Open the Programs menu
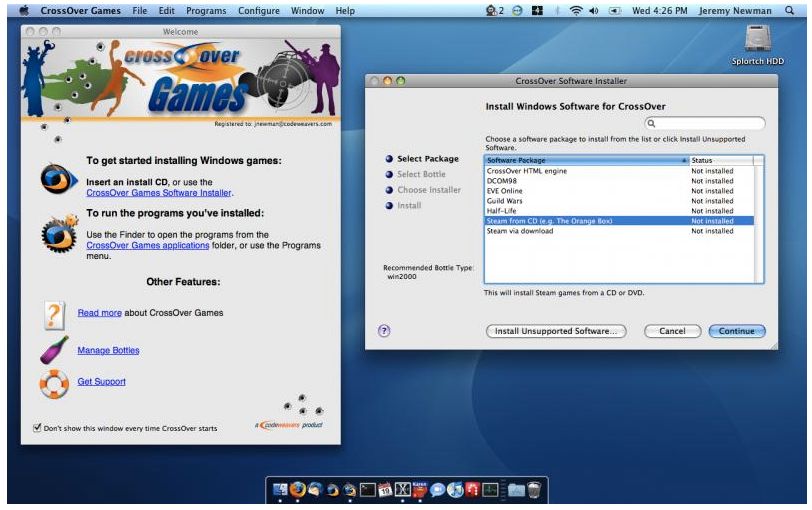Image resolution: width=812 pixels, height=510 pixels. coord(206,10)
